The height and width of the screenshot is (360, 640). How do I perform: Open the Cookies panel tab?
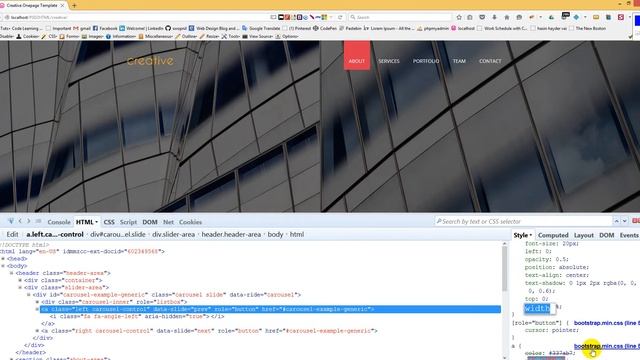(190, 222)
